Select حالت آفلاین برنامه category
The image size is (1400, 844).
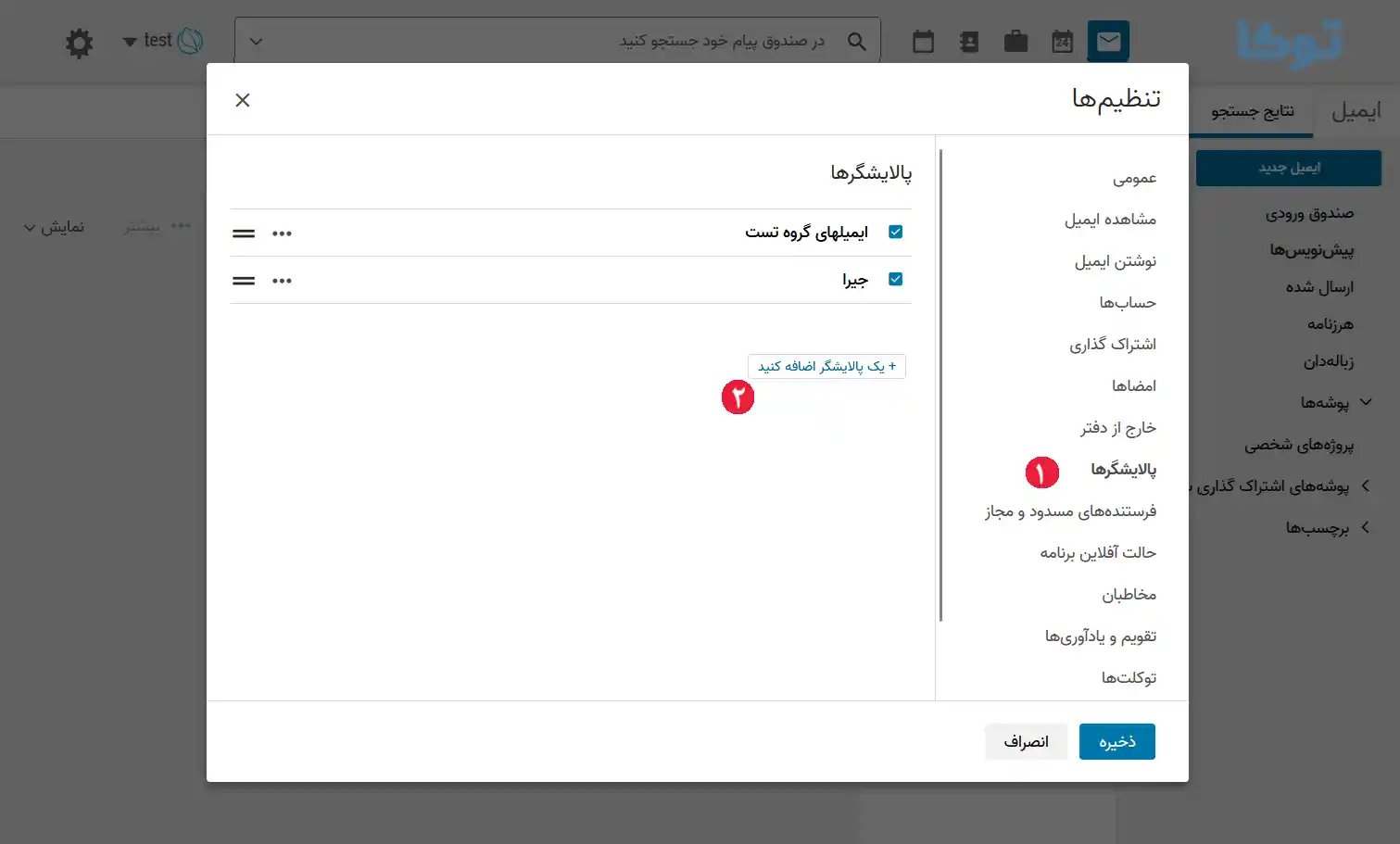point(1098,553)
